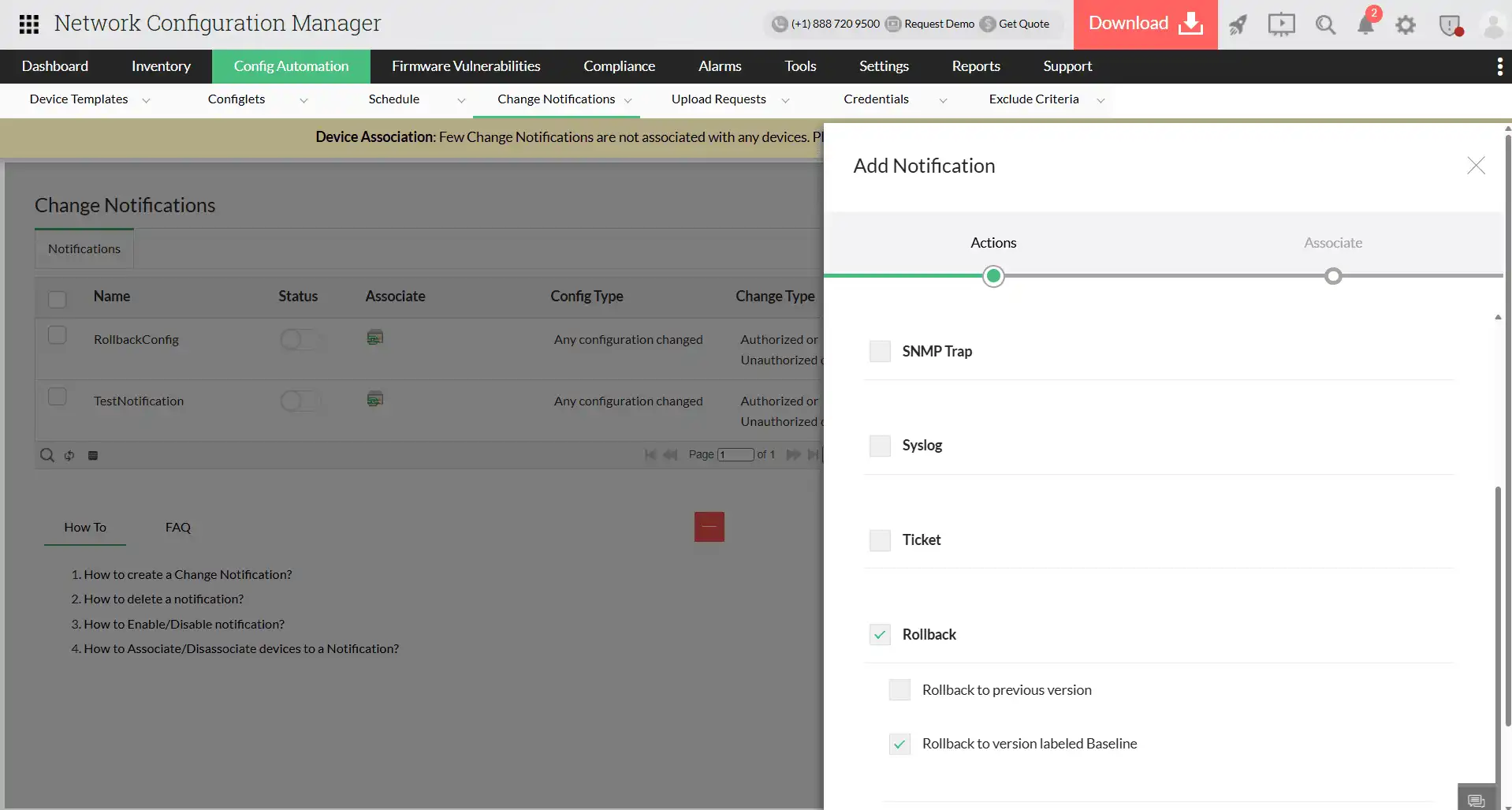
Task: Click the associate device icon for RollbackConfig
Action: coord(374,337)
